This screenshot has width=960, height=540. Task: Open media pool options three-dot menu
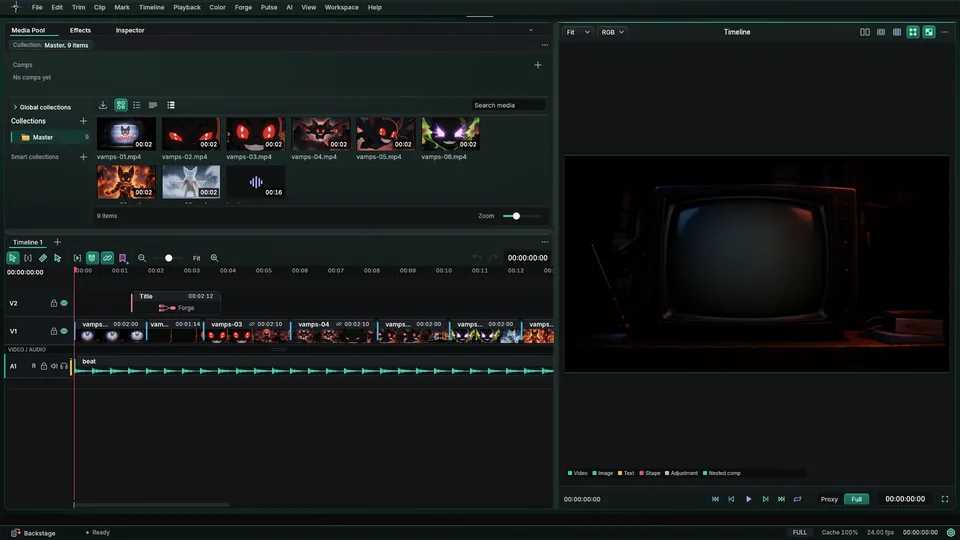544,45
